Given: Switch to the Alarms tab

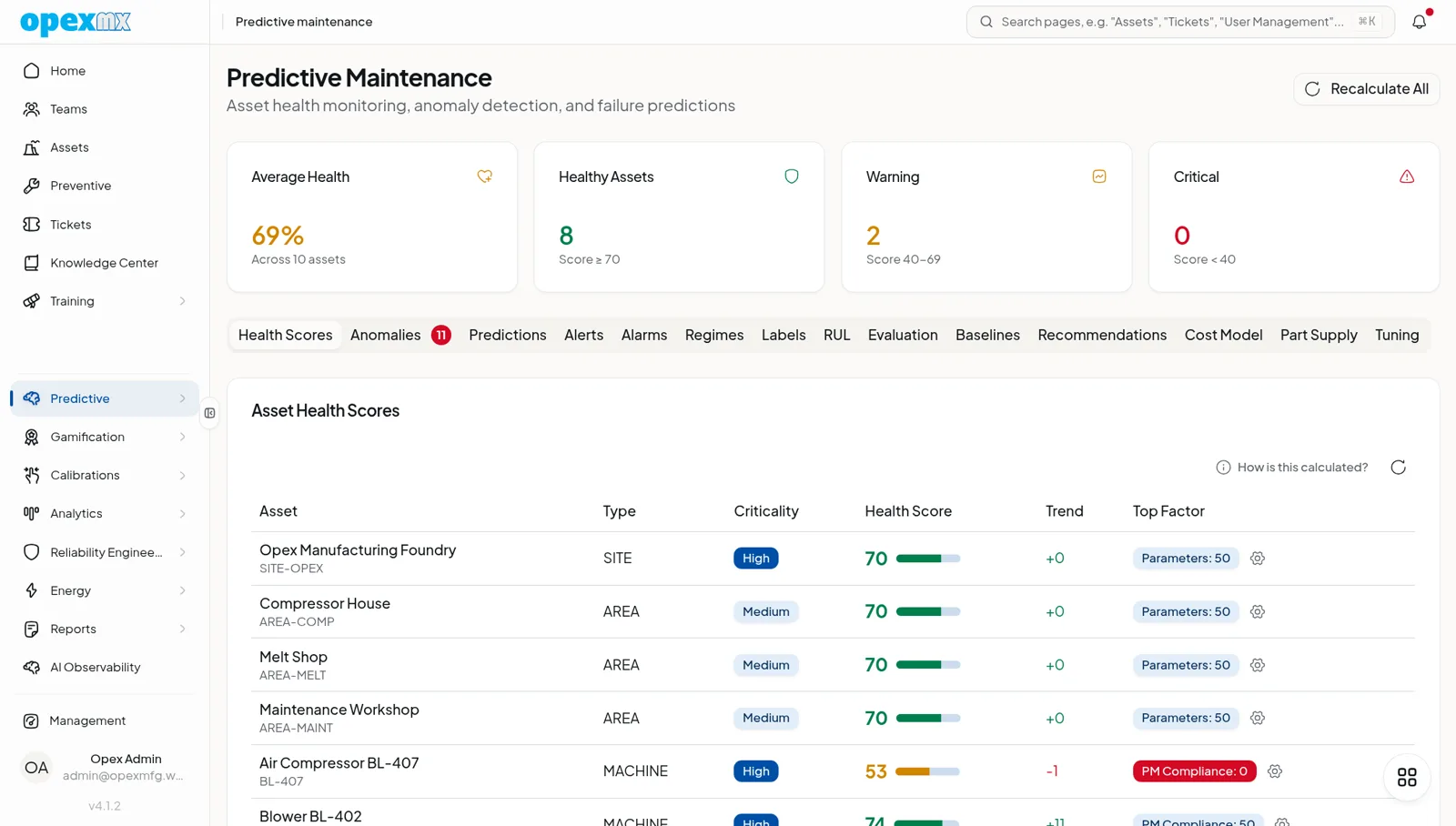Looking at the screenshot, I should click(644, 335).
